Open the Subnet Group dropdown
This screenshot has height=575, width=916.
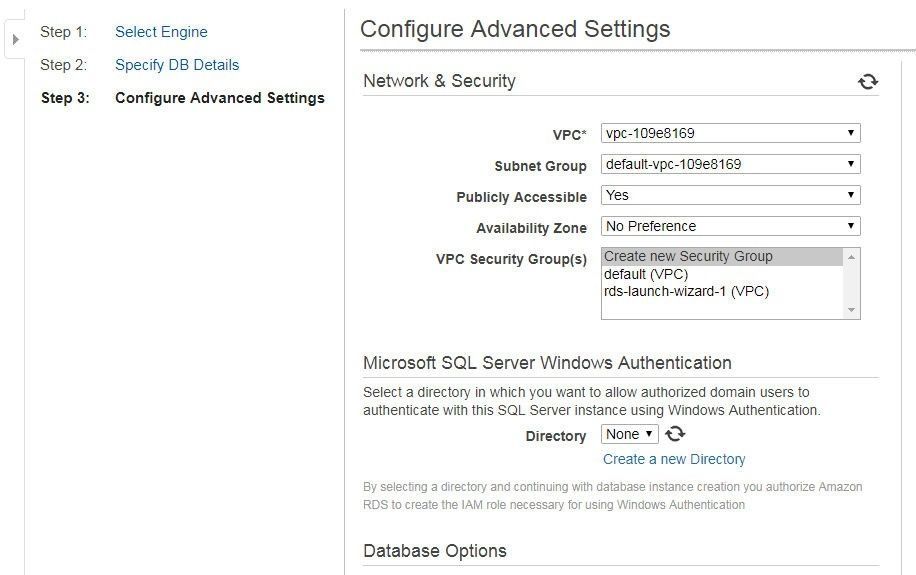(730, 164)
